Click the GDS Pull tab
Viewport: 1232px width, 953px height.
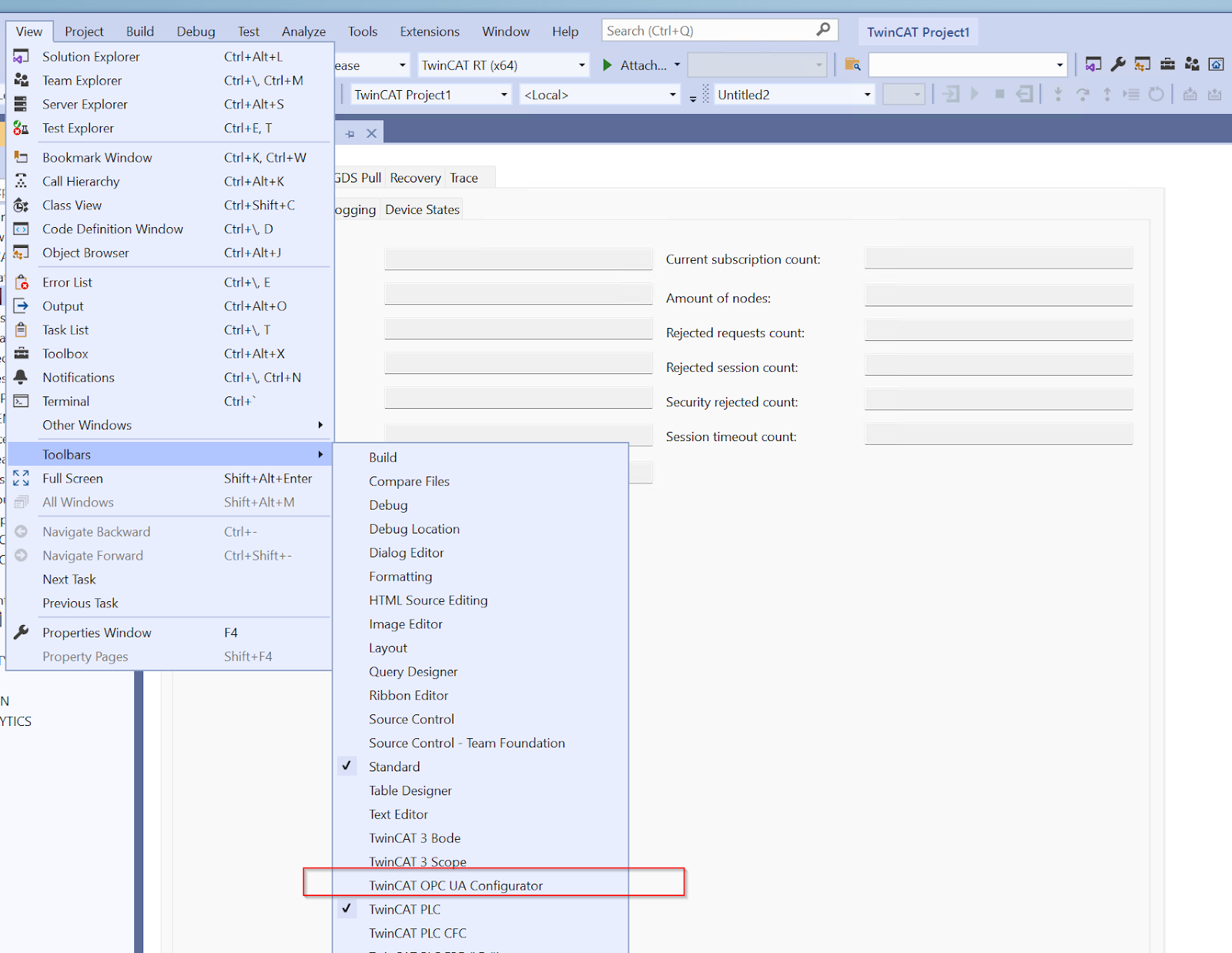point(358,178)
